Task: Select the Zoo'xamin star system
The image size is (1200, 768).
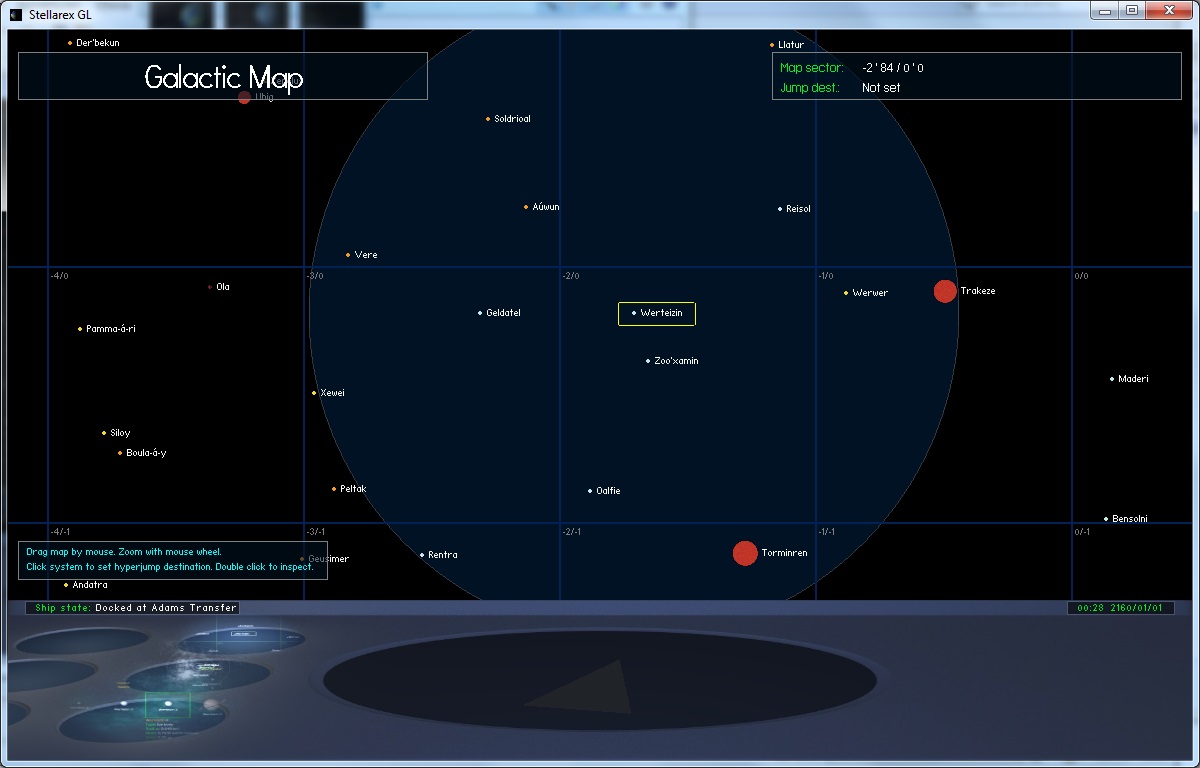Action: [648, 361]
